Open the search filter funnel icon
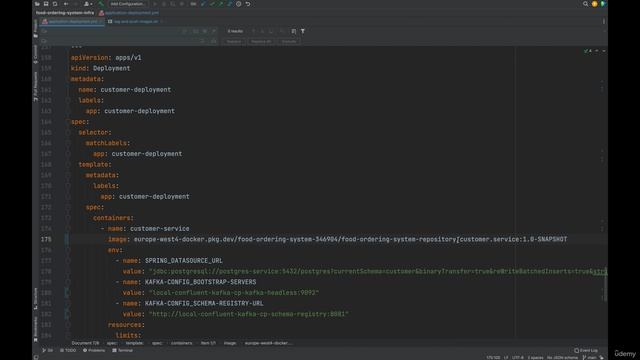The height and width of the screenshot is (360, 640). point(303,31)
